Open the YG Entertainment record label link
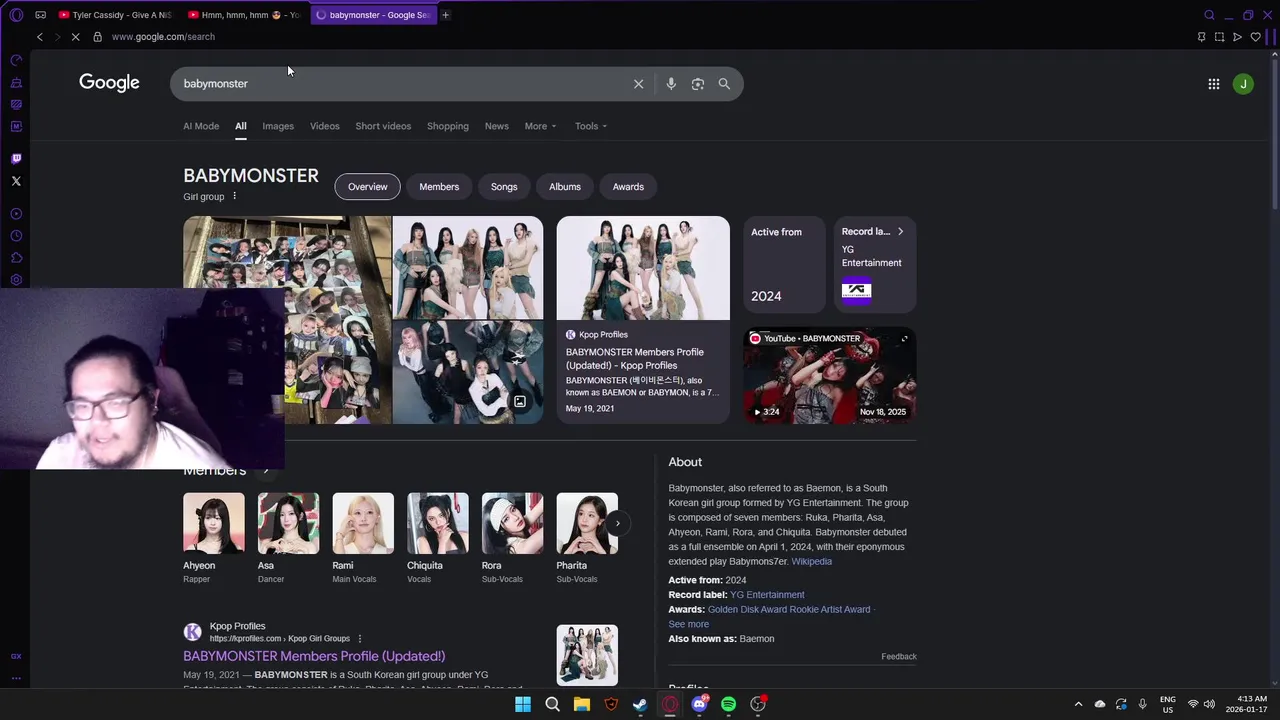Image resolution: width=1280 pixels, height=720 pixels. tap(767, 595)
